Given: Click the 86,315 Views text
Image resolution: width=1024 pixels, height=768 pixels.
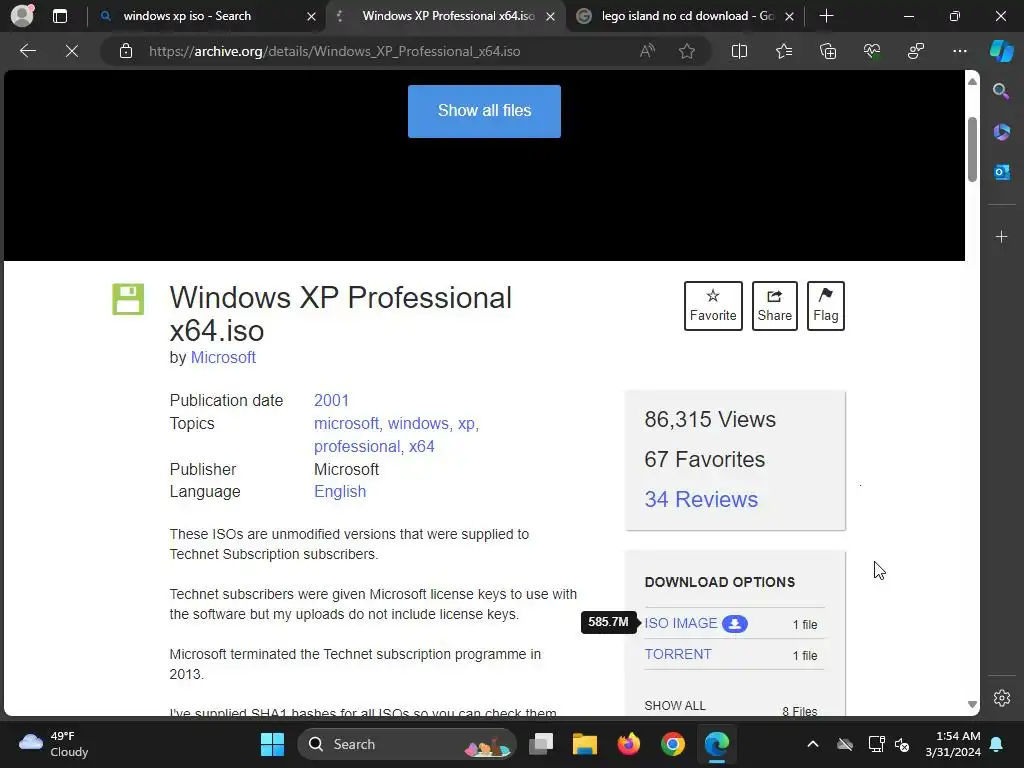Looking at the screenshot, I should [x=710, y=419].
